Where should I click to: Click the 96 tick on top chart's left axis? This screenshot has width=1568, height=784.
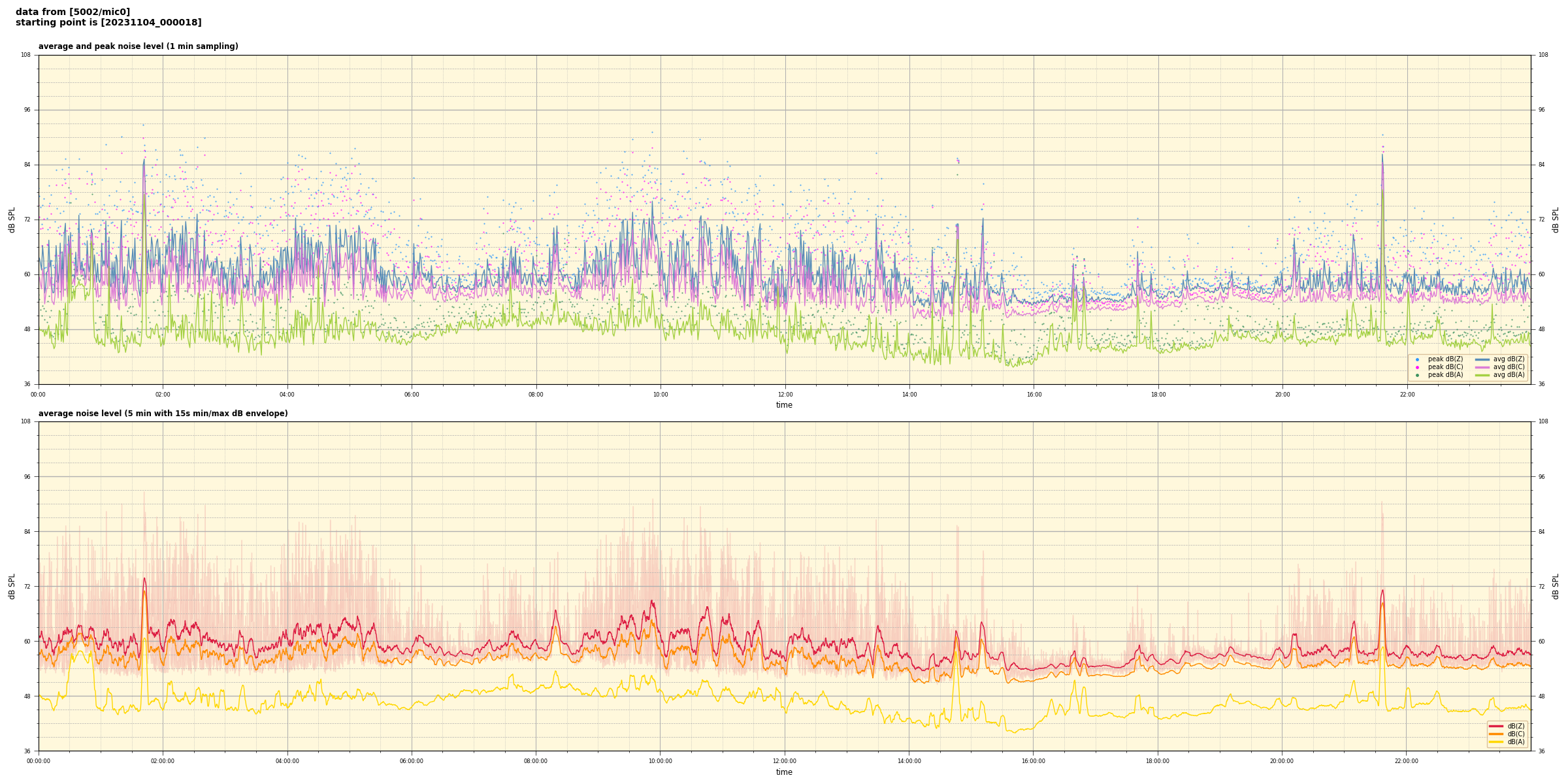tap(27, 110)
